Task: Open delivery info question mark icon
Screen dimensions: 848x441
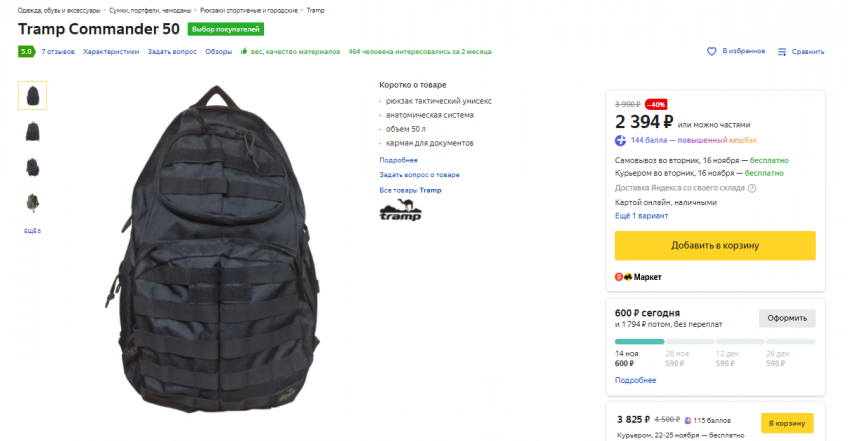Action: tap(752, 188)
